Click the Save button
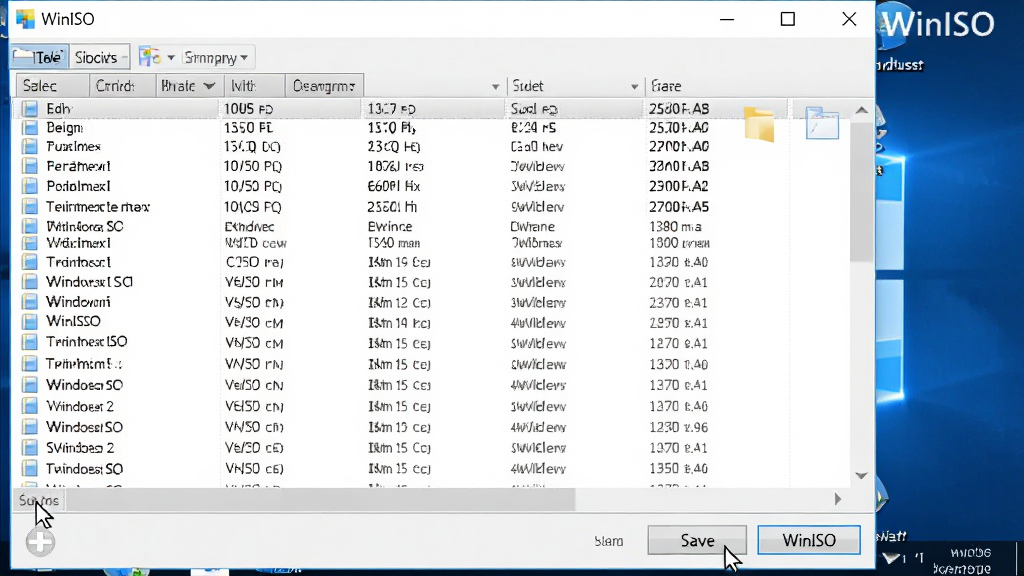The height and width of the screenshot is (576, 1024). 697,541
